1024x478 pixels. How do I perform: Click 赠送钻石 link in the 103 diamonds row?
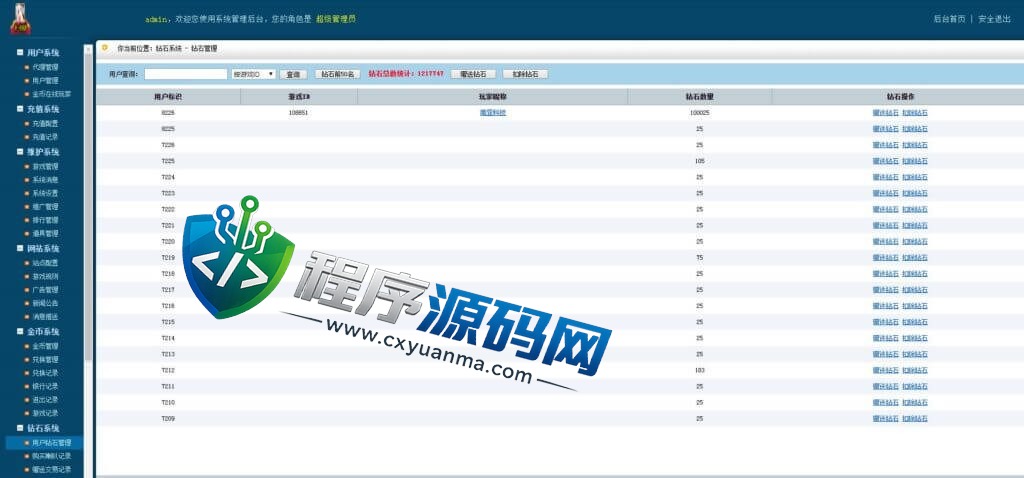pos(886,370)
